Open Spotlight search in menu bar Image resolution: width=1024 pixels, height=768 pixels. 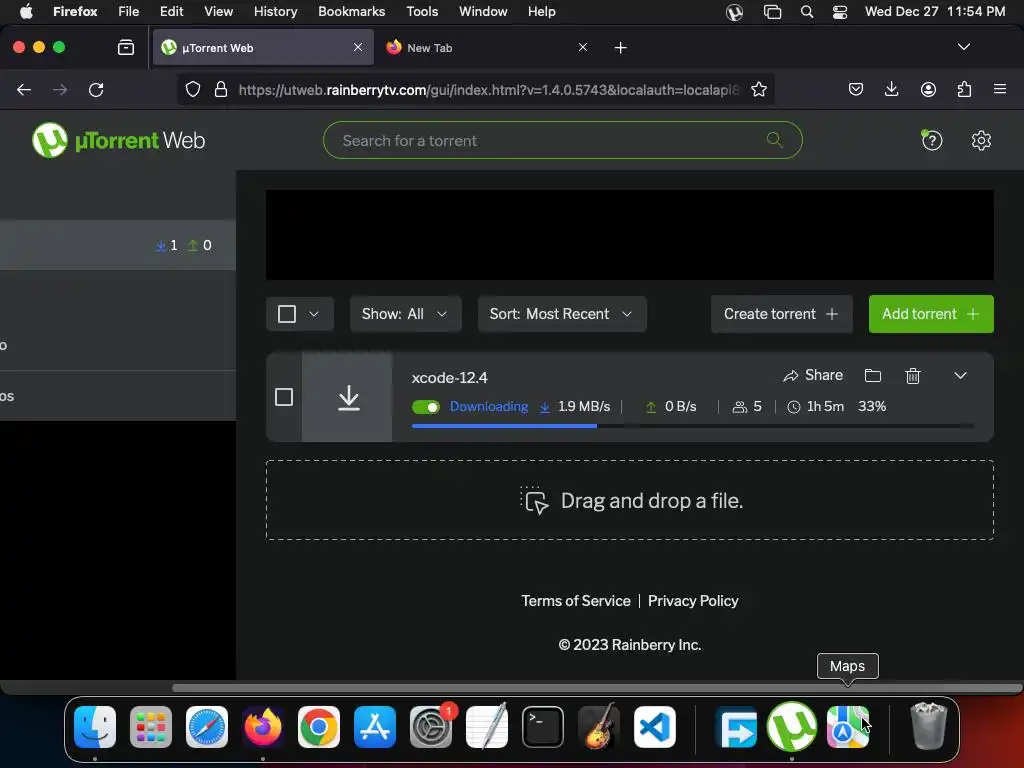807,12
